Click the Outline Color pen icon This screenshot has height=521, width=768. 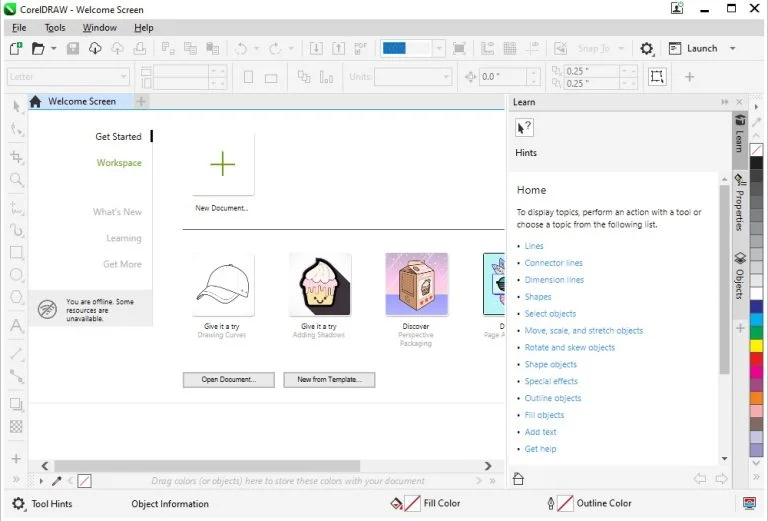(551, 503)
